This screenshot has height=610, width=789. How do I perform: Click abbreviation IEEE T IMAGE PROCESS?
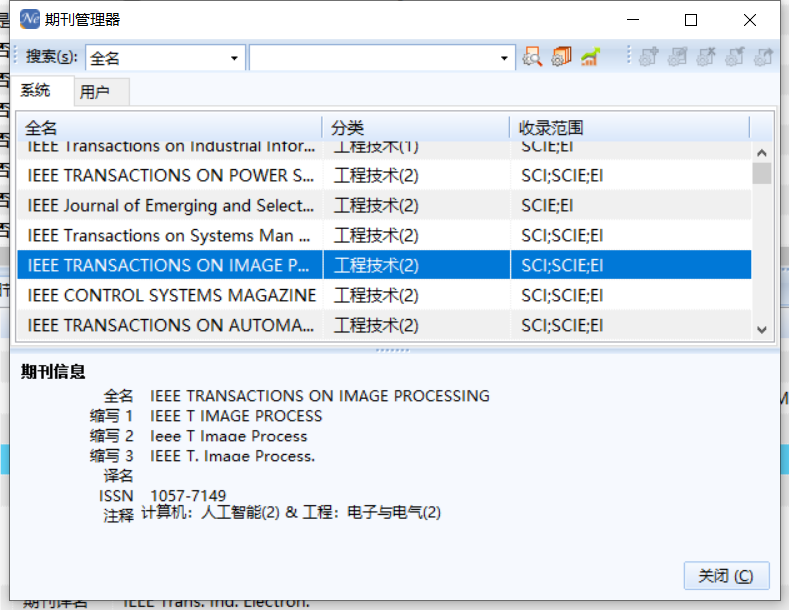[x=236, y=416]
